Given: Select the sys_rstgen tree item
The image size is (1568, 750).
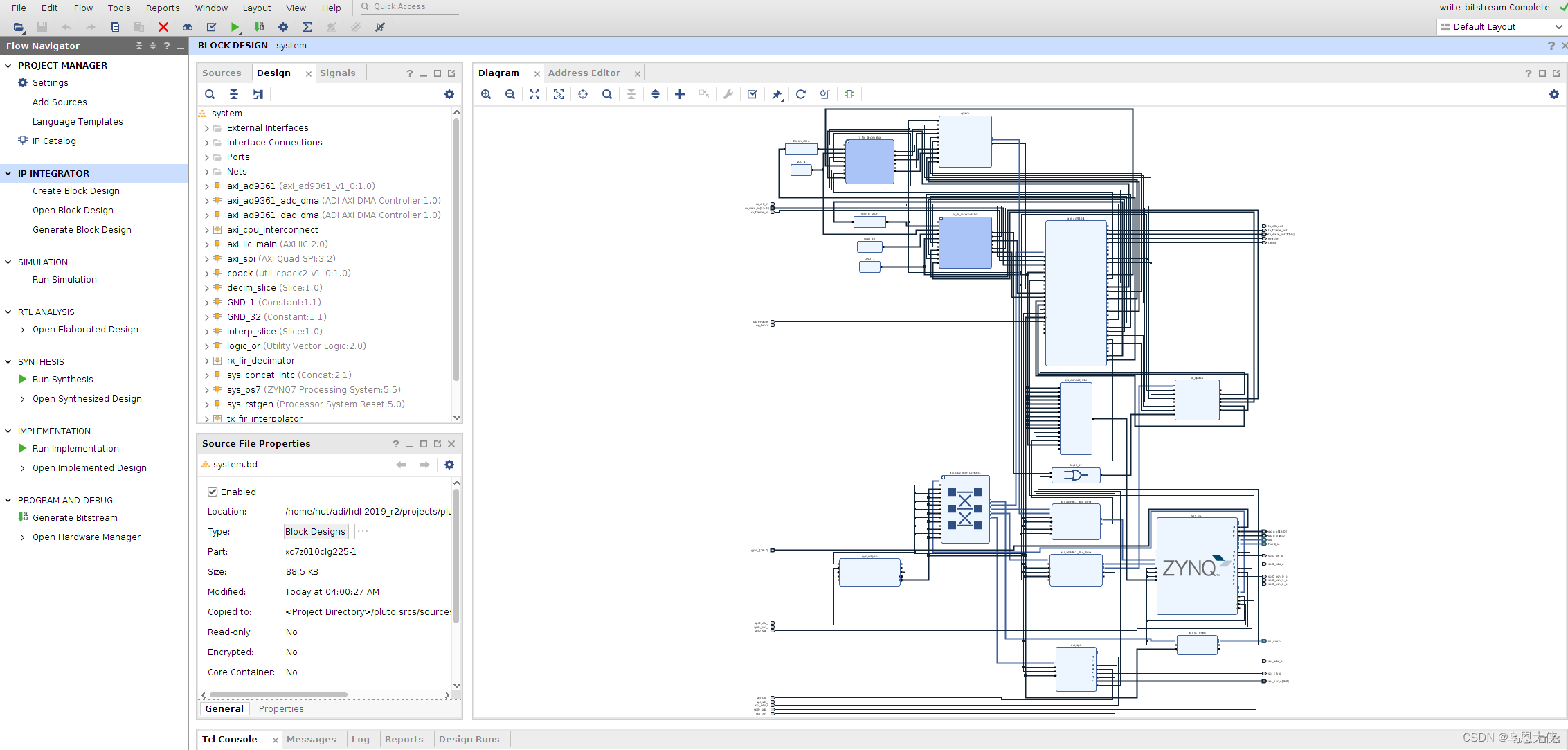Looking at the screenshot, I should point(316,404).
